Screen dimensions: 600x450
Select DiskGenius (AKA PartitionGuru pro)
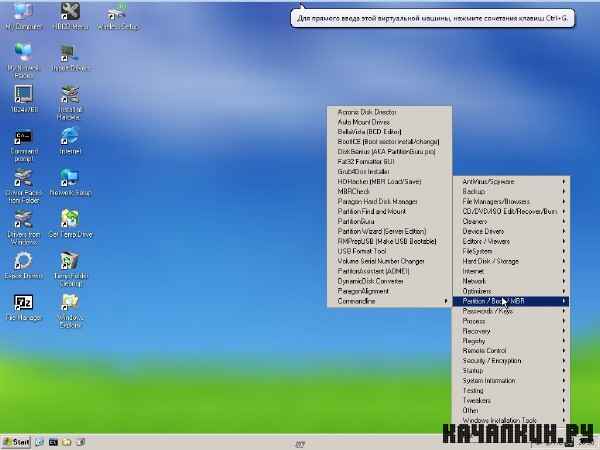[x=389, y=152]
